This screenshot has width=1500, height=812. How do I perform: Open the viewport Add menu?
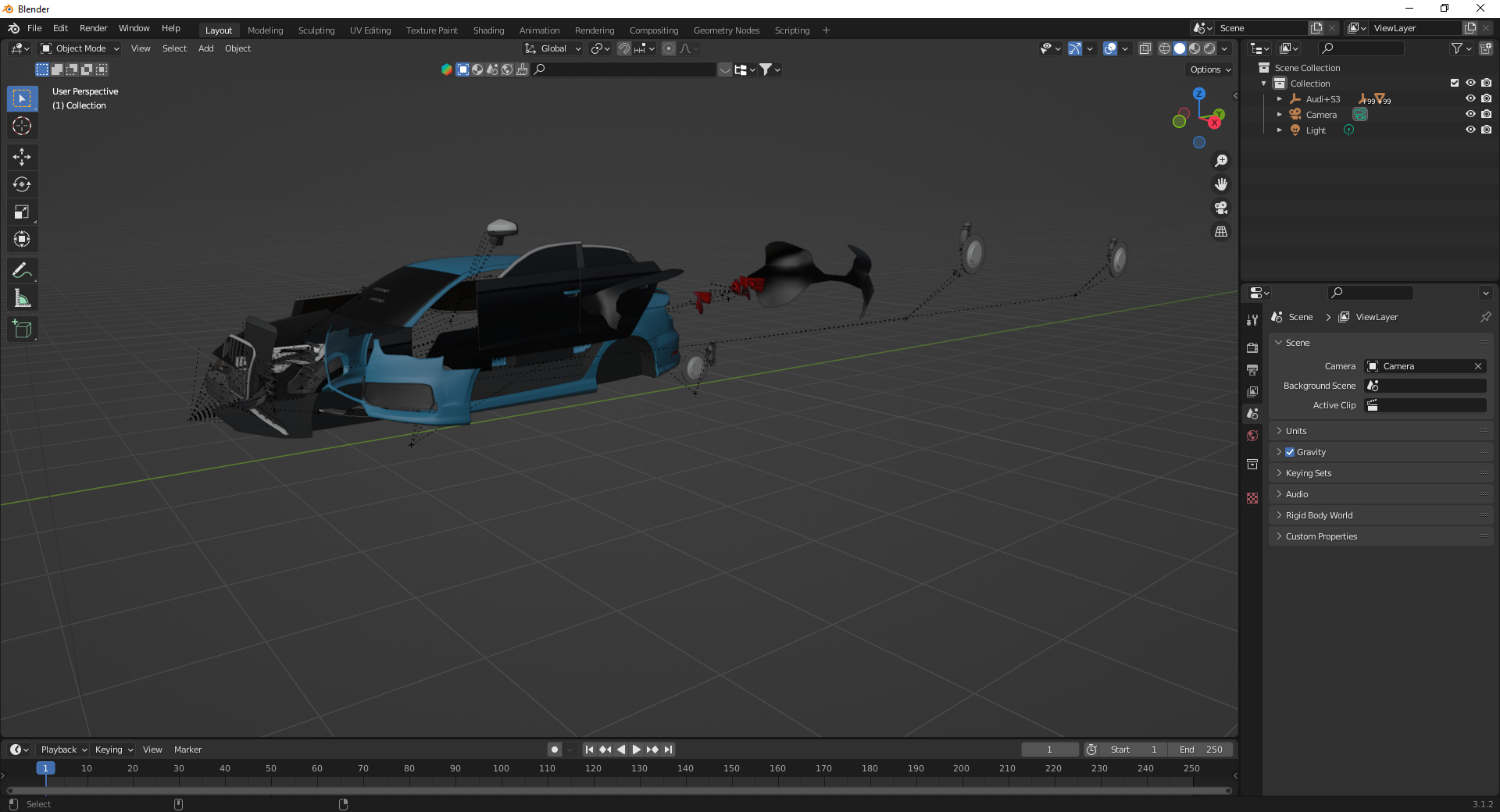click(206, 48)
